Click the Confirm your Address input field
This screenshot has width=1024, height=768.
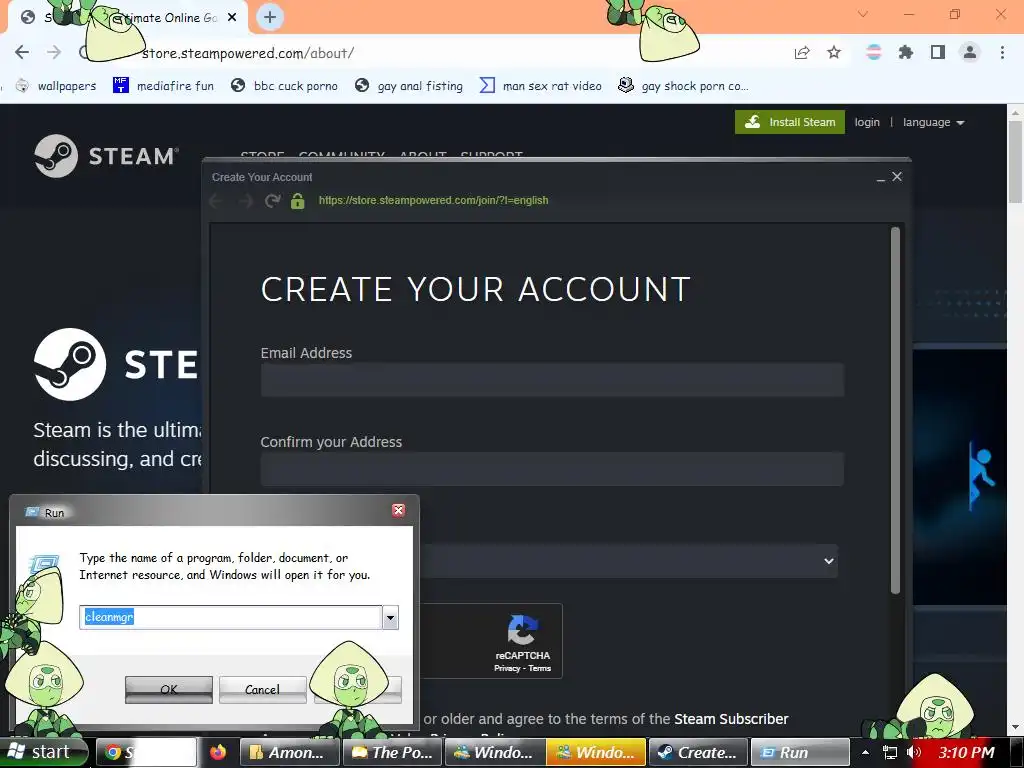(x=552, y=469)
